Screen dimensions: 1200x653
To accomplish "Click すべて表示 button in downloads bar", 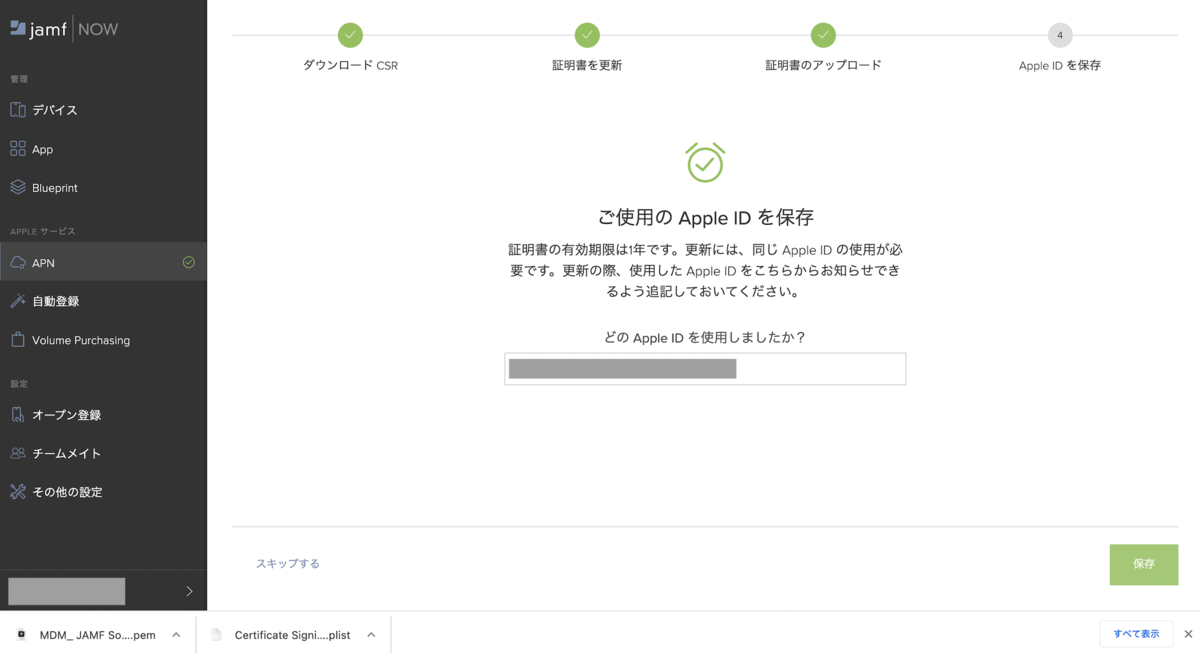I will [x=1136, y=634].
